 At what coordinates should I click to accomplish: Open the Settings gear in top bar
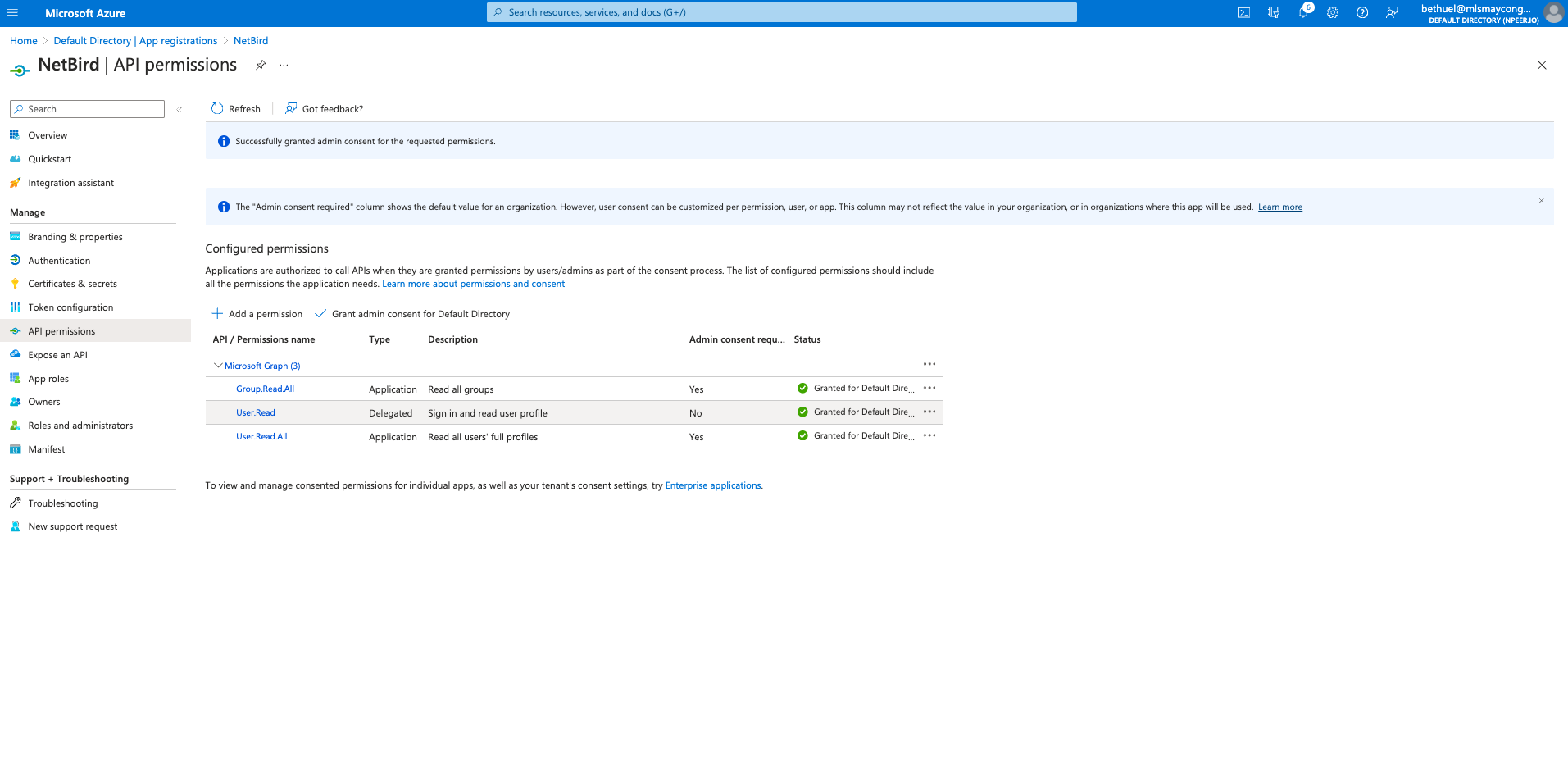[x=1332, y=12]
